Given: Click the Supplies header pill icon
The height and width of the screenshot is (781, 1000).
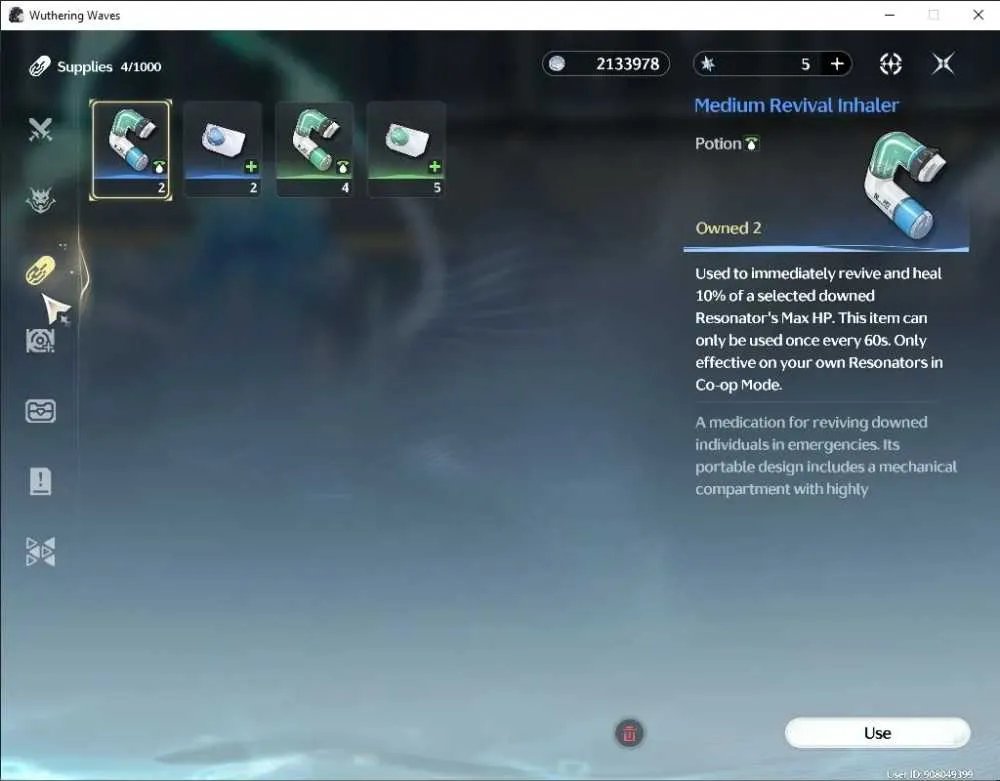Looking at the screenshot, I should (40, 66).
